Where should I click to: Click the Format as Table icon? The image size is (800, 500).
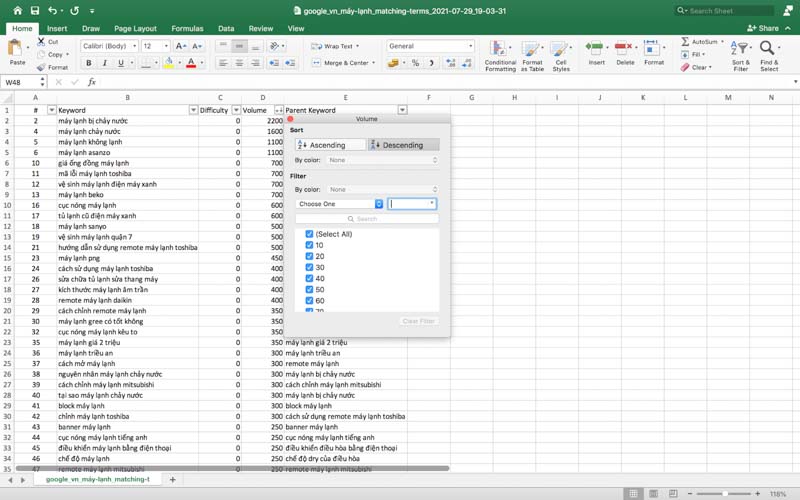click(x=532, y=55)
